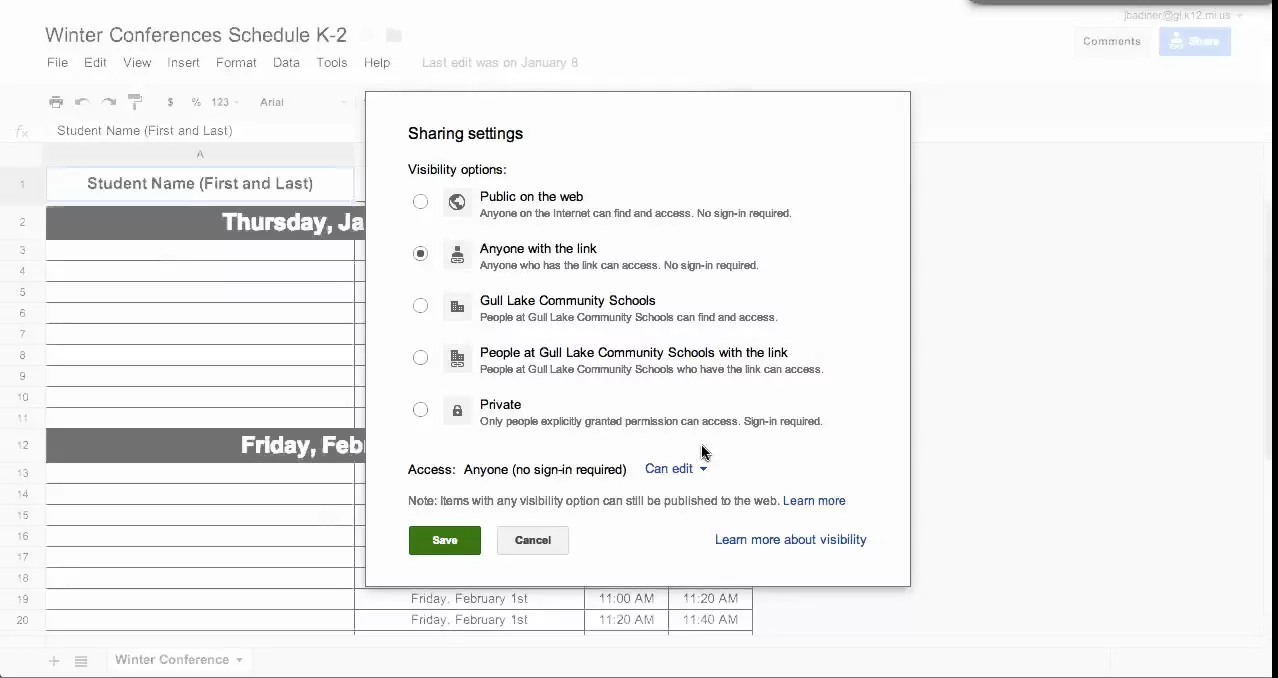Open the Tools menu
The width and height of the screenshot is (1278, 678).
(332, 62)
